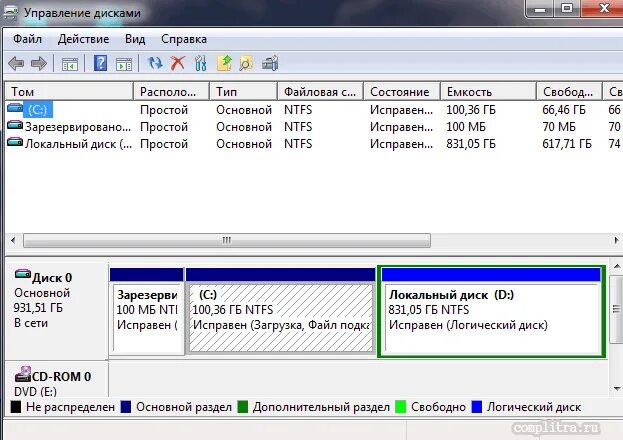Image resolution: width=623 pixels, height=440 pixels.
Task: Click the horizontal scrollbar left arrow
Action: tap(13, 240)
